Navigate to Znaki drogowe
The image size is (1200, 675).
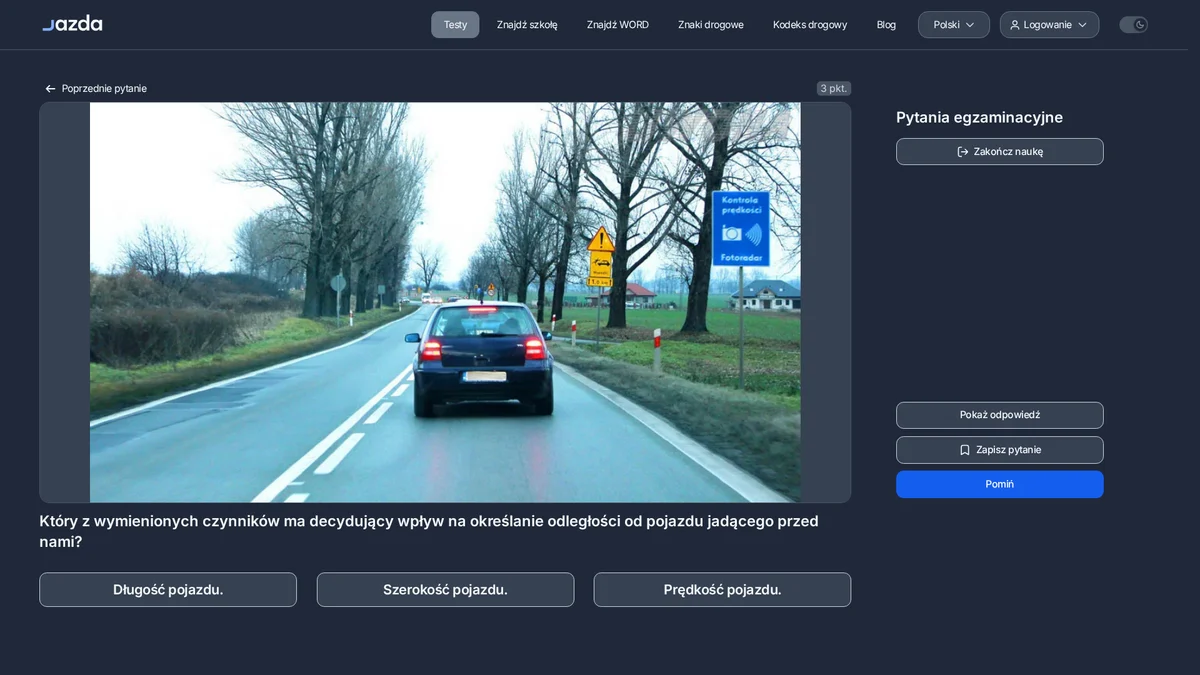(x=711, y=25)
